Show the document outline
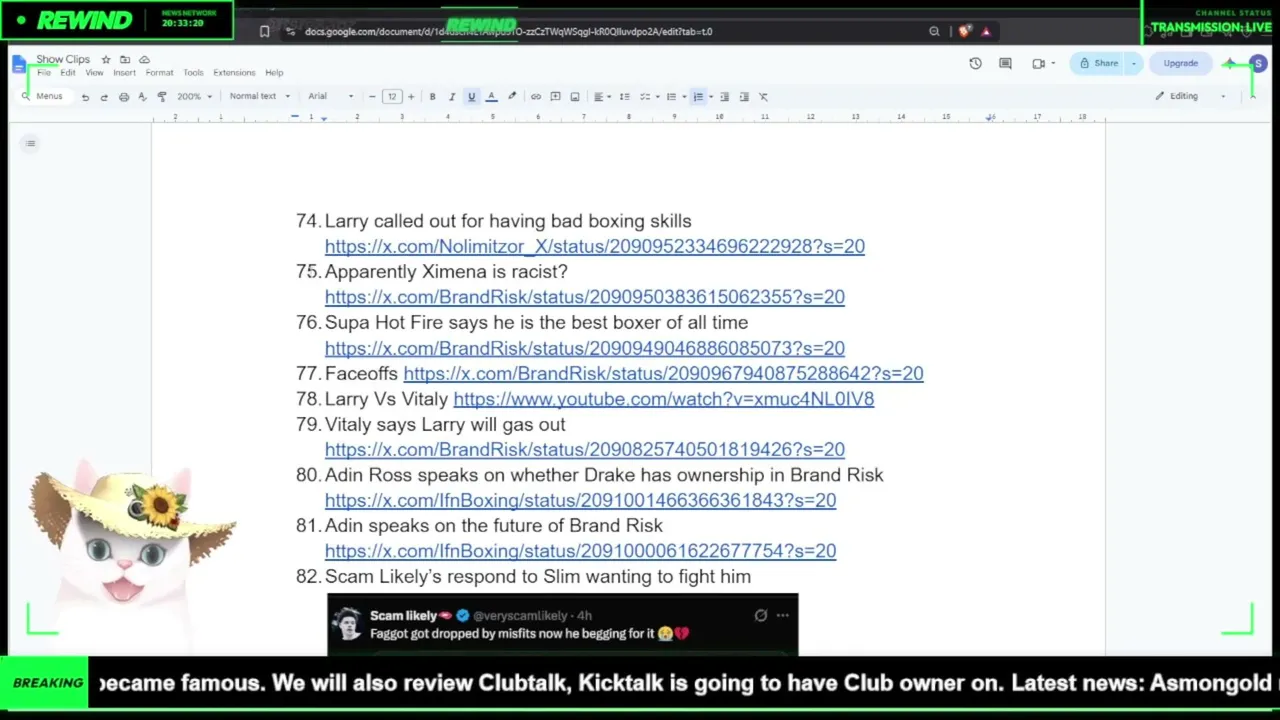This screenshot has width=1280, height=720. point(31,144)
